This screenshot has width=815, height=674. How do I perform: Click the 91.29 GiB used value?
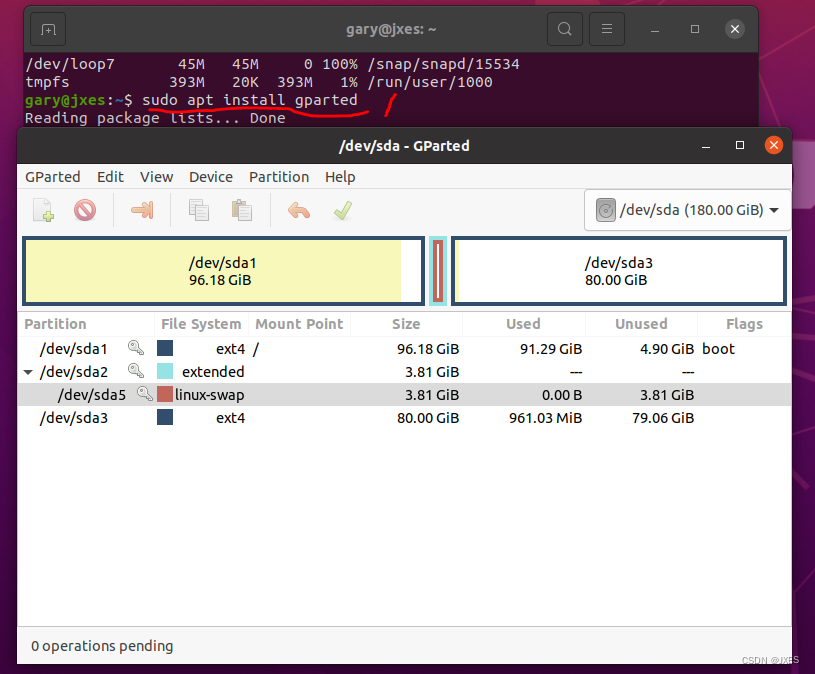coord(551,349)
